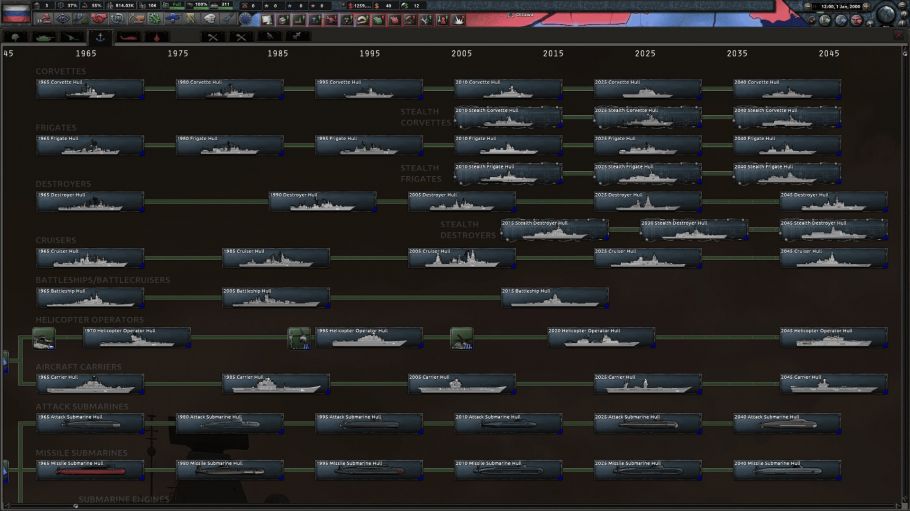Viewport: 910px width, 511px height.
Task: Click the 1985 Carrier Hull technology
Action: coord(276,383)
